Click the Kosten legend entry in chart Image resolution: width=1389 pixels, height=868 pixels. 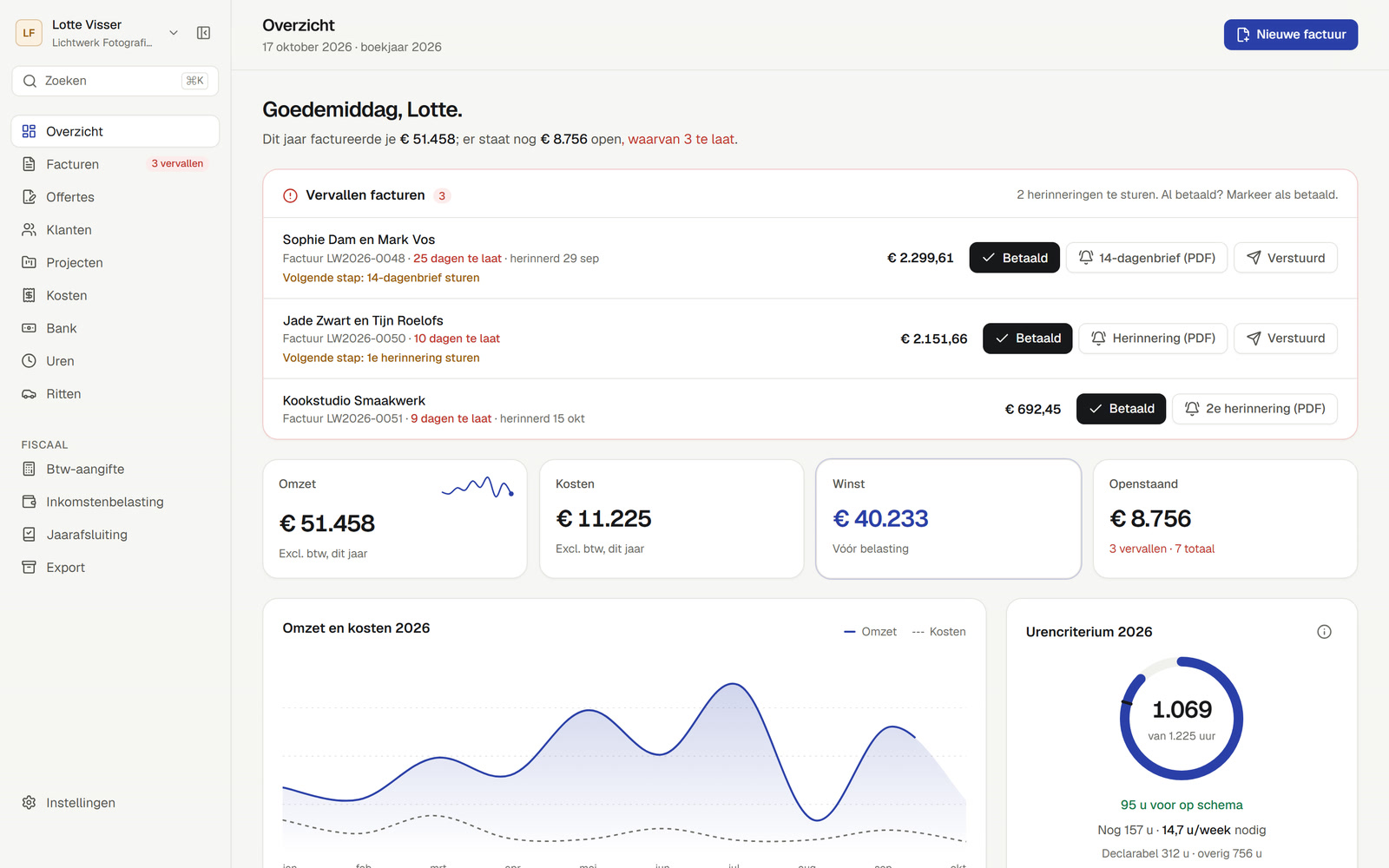coord(938,632)
